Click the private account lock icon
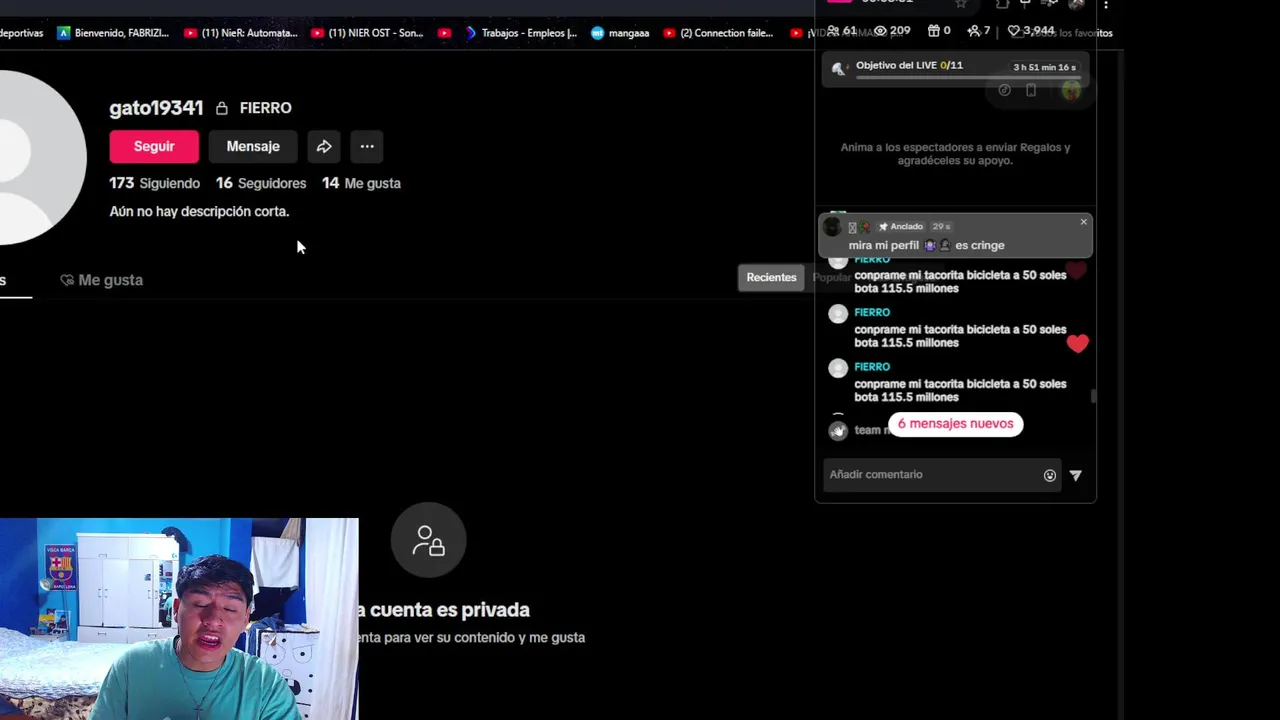The width and height of the screenshot is (1280, 720). click(428, 540)
